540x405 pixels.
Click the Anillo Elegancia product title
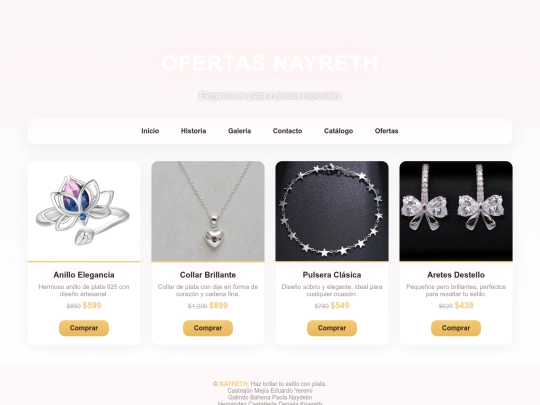coord(84,275)
